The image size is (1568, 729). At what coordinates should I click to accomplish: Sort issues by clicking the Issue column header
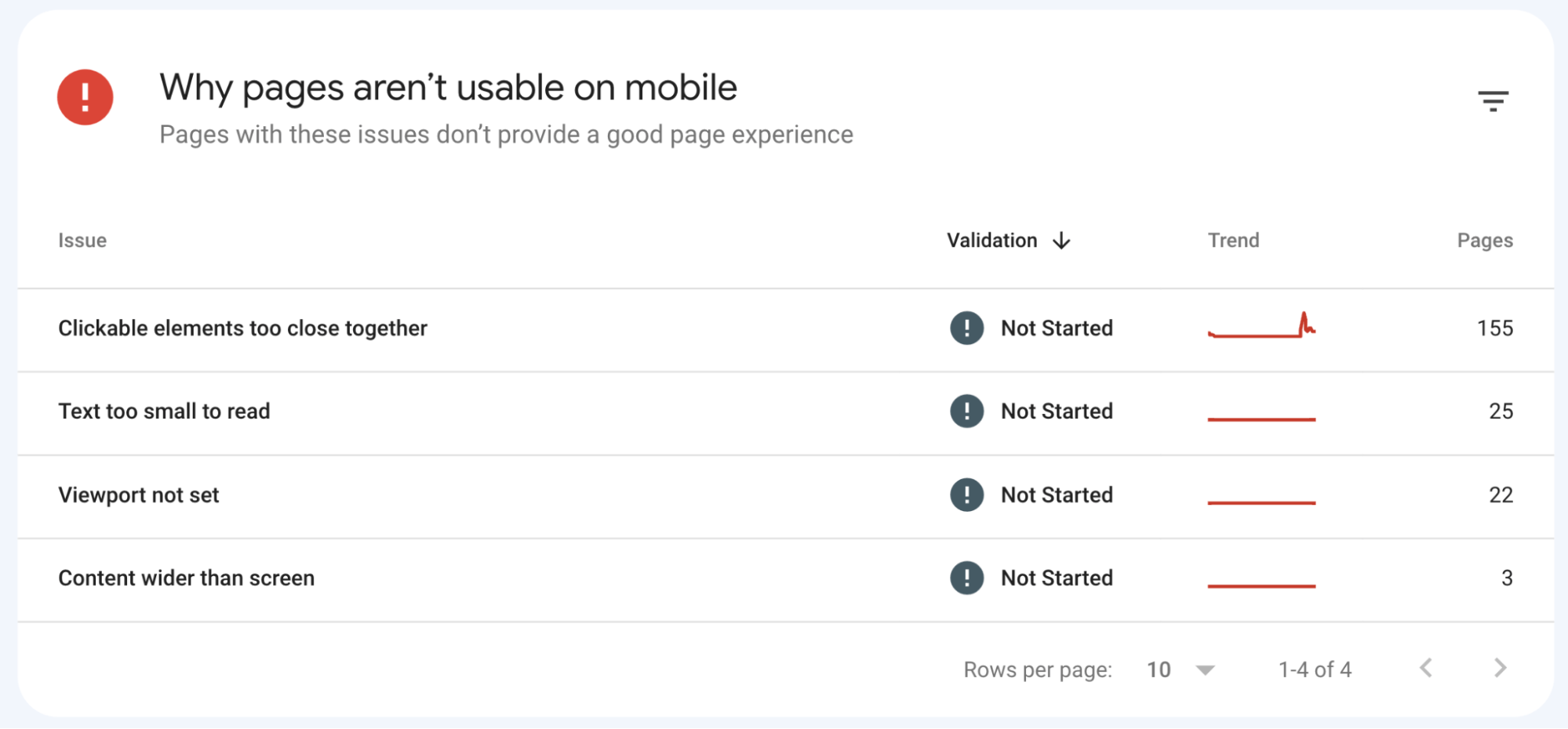pos(82,241)
